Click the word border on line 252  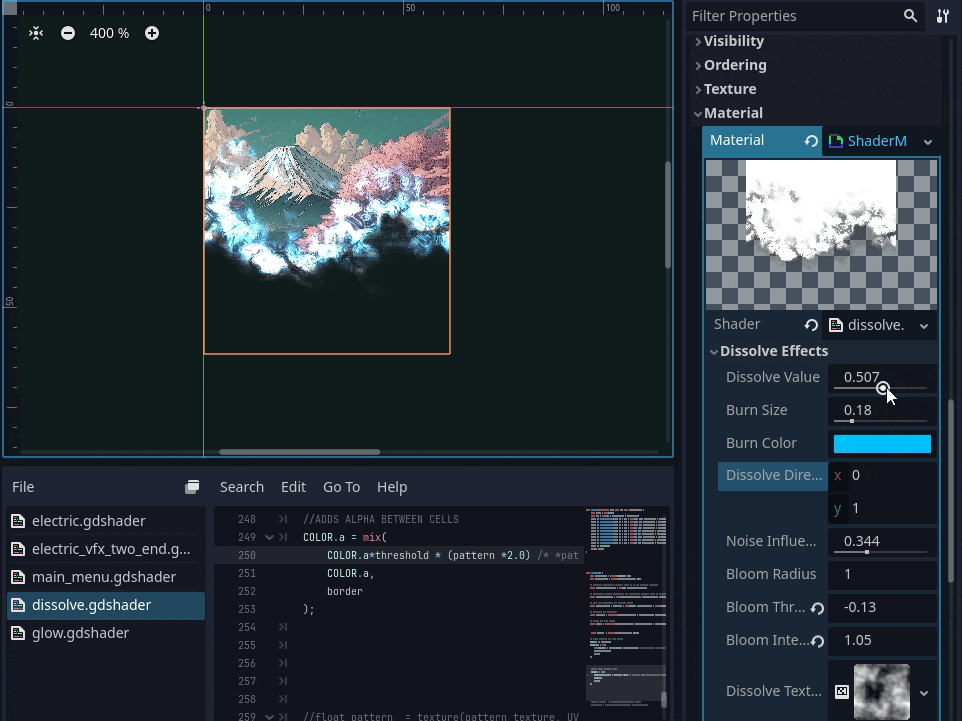(345, 592)
